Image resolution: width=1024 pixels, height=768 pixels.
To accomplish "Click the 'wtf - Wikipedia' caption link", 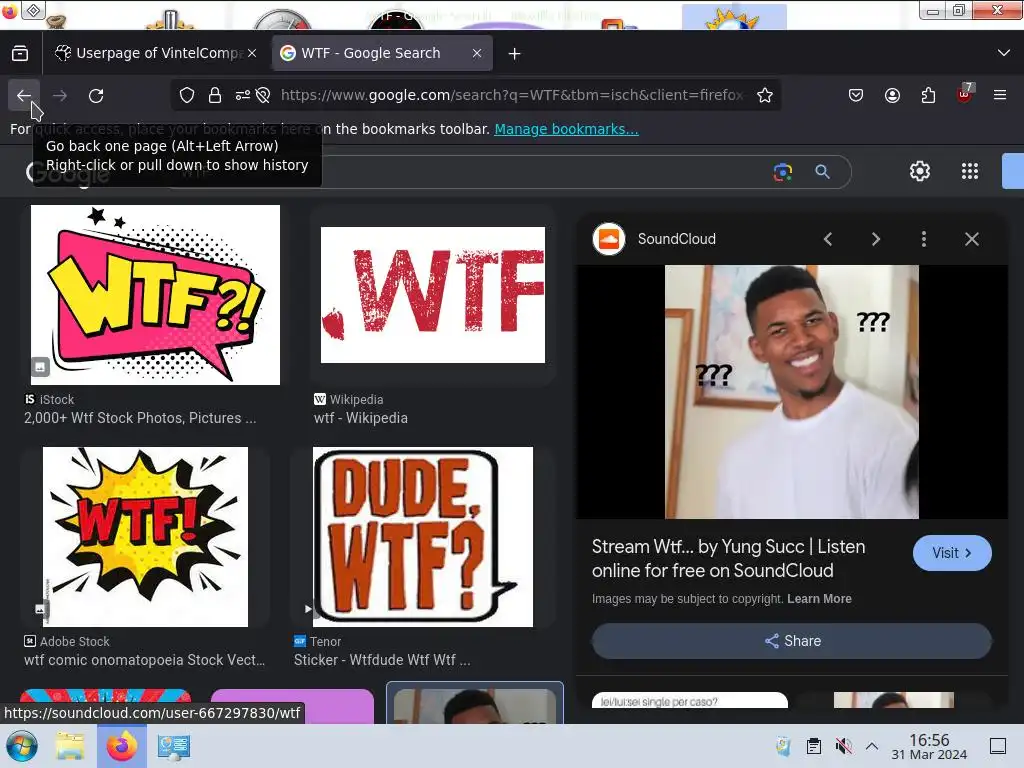I will click(360, 418).
